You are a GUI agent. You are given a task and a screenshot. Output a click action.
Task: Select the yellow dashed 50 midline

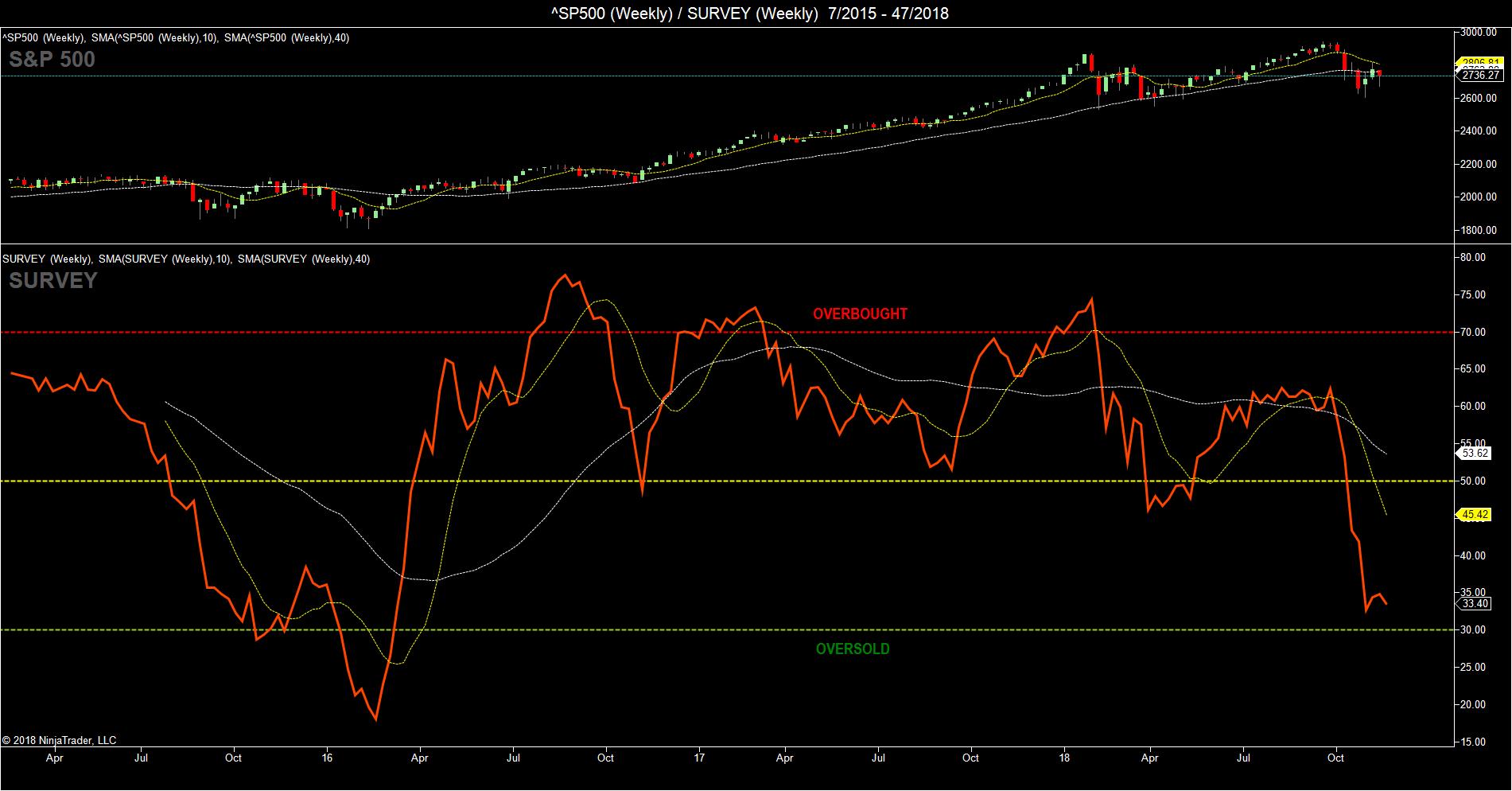[726, 481]
